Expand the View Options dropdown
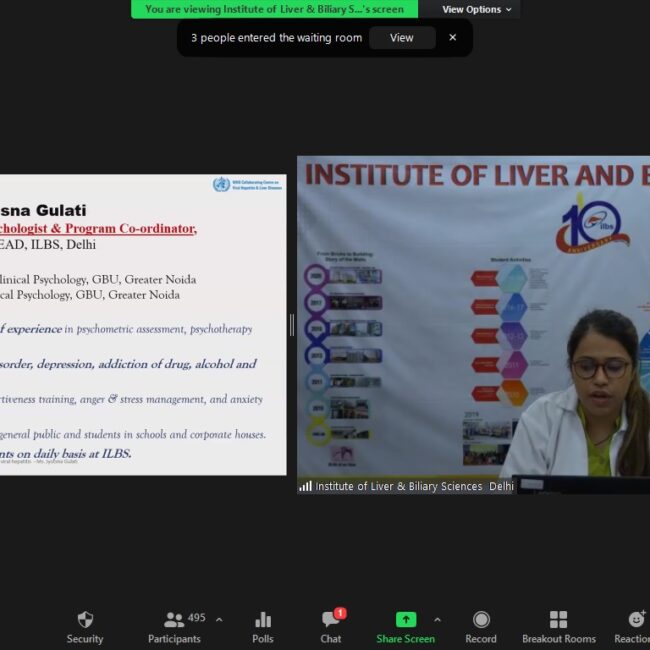 (x=477, y=9)
